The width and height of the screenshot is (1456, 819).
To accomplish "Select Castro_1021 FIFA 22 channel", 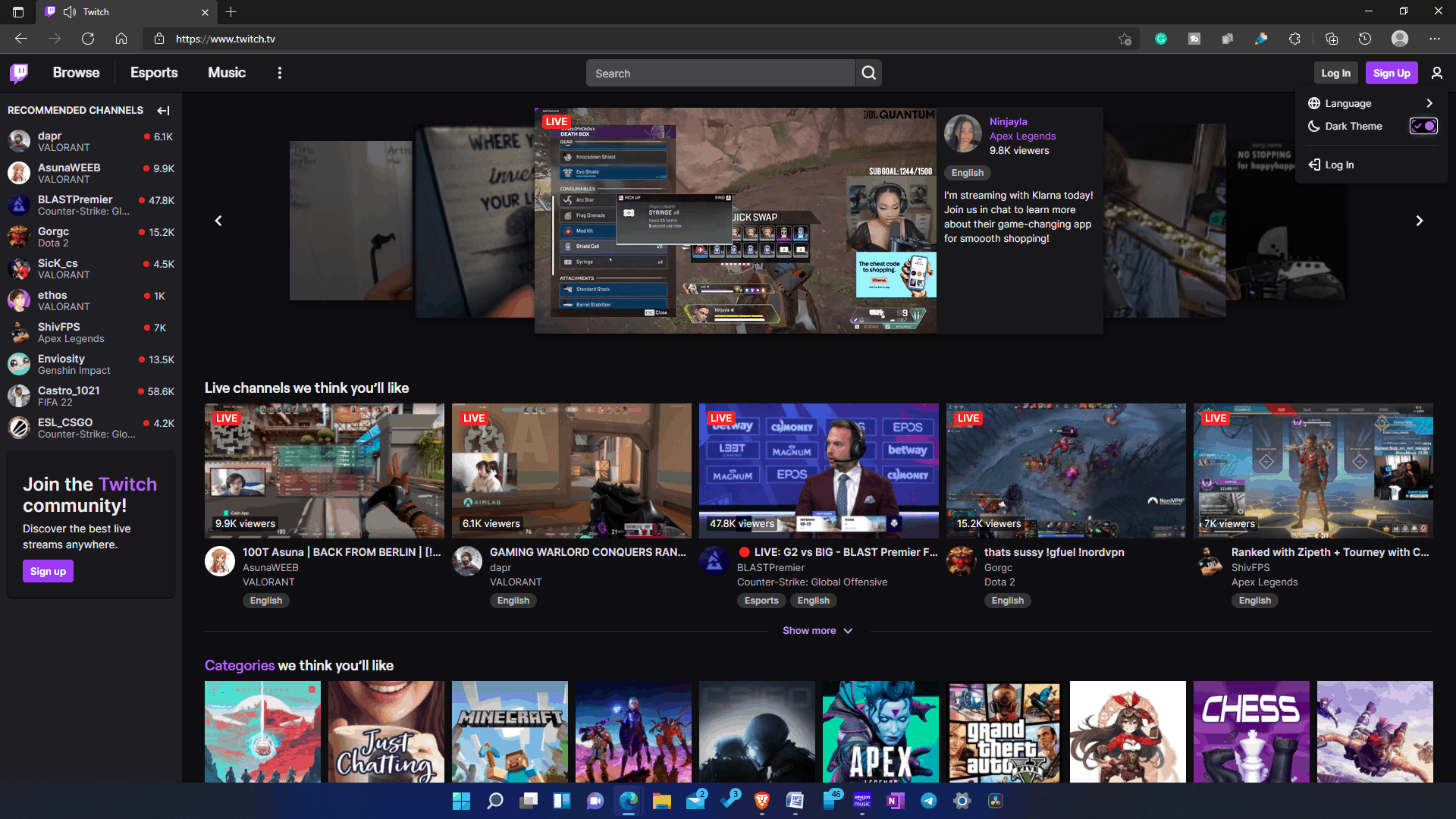I will pos(91,396).
